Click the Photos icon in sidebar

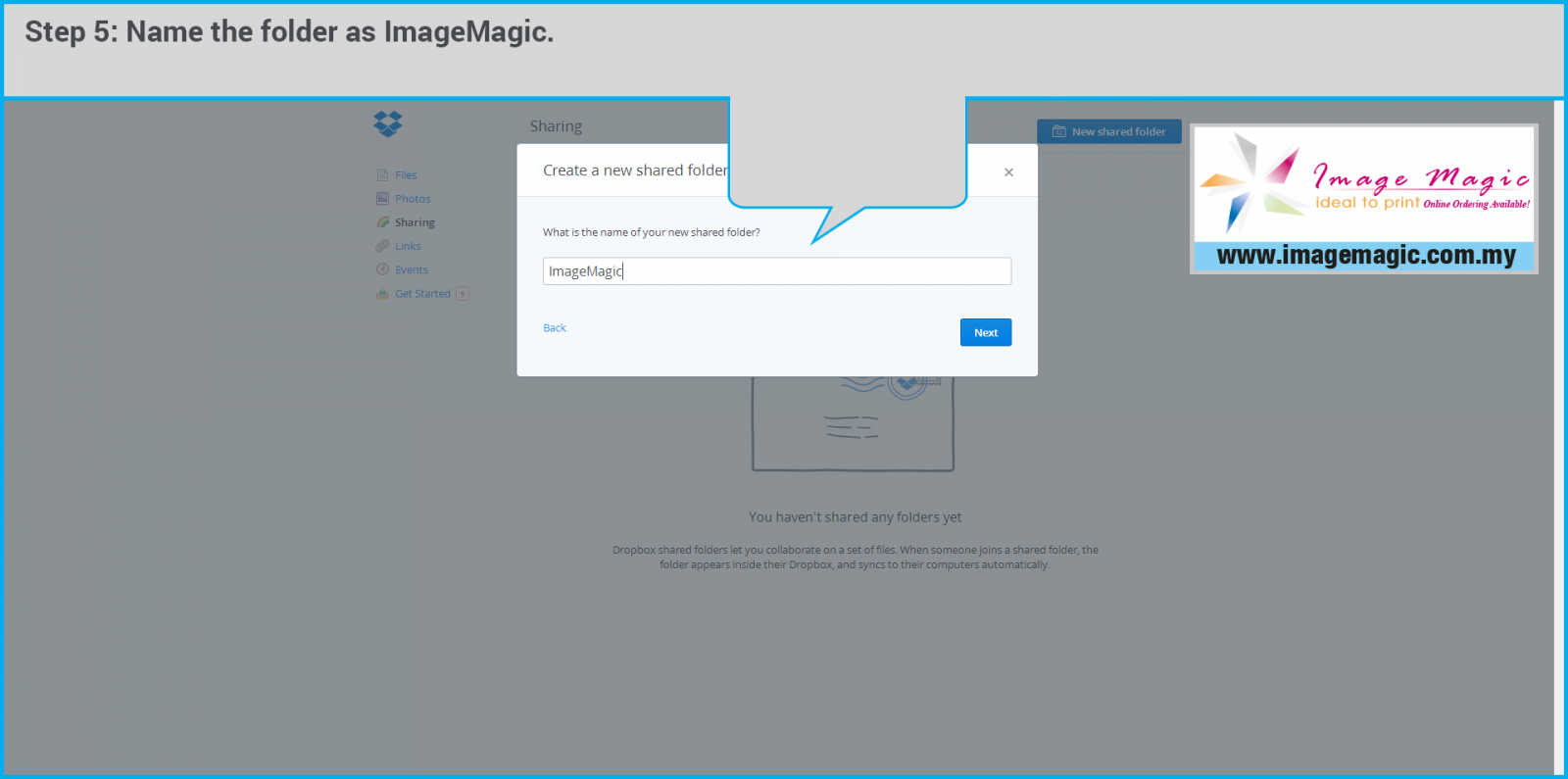point(382,198)
